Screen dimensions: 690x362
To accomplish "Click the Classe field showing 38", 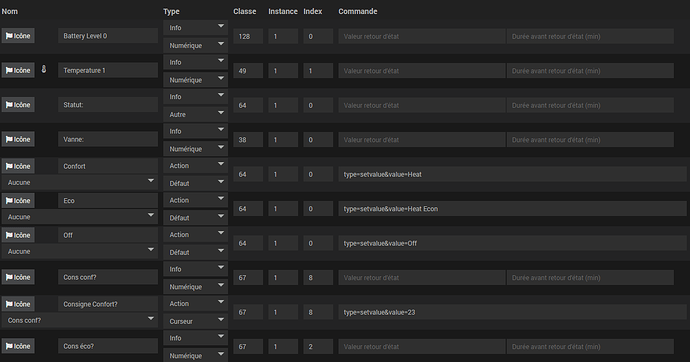I will (248, 139).
